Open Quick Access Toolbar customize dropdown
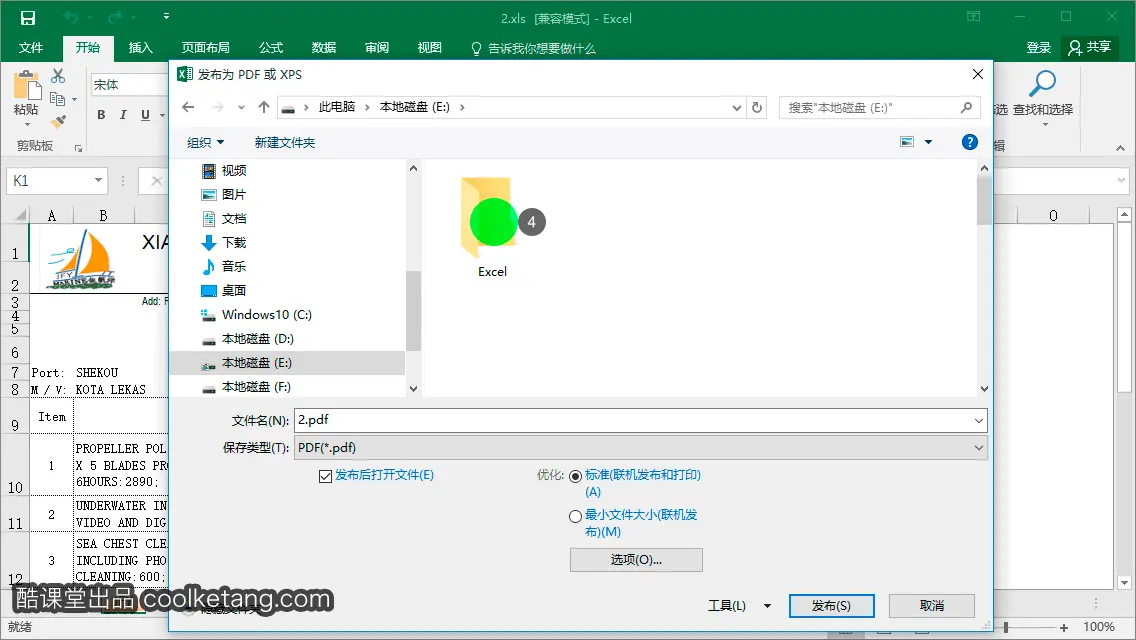The height and width of the screenshot is (640, 1136). (x=166, y=16)
